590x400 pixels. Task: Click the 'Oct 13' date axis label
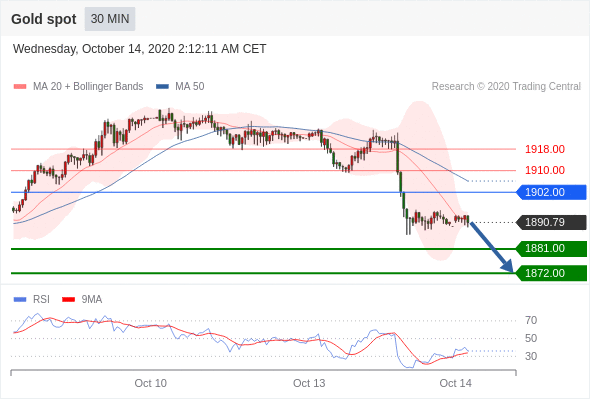coord(309,383)
